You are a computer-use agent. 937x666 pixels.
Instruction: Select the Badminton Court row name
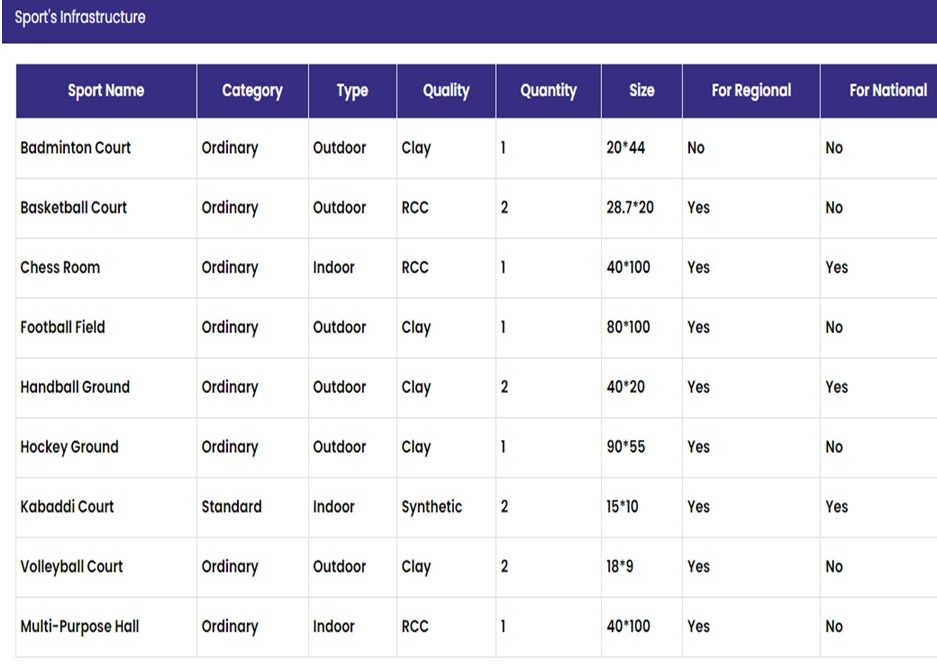pos(75,148)
